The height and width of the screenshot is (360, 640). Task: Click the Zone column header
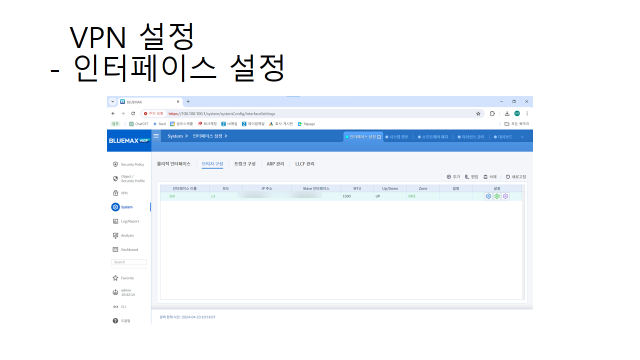[423, 189]
